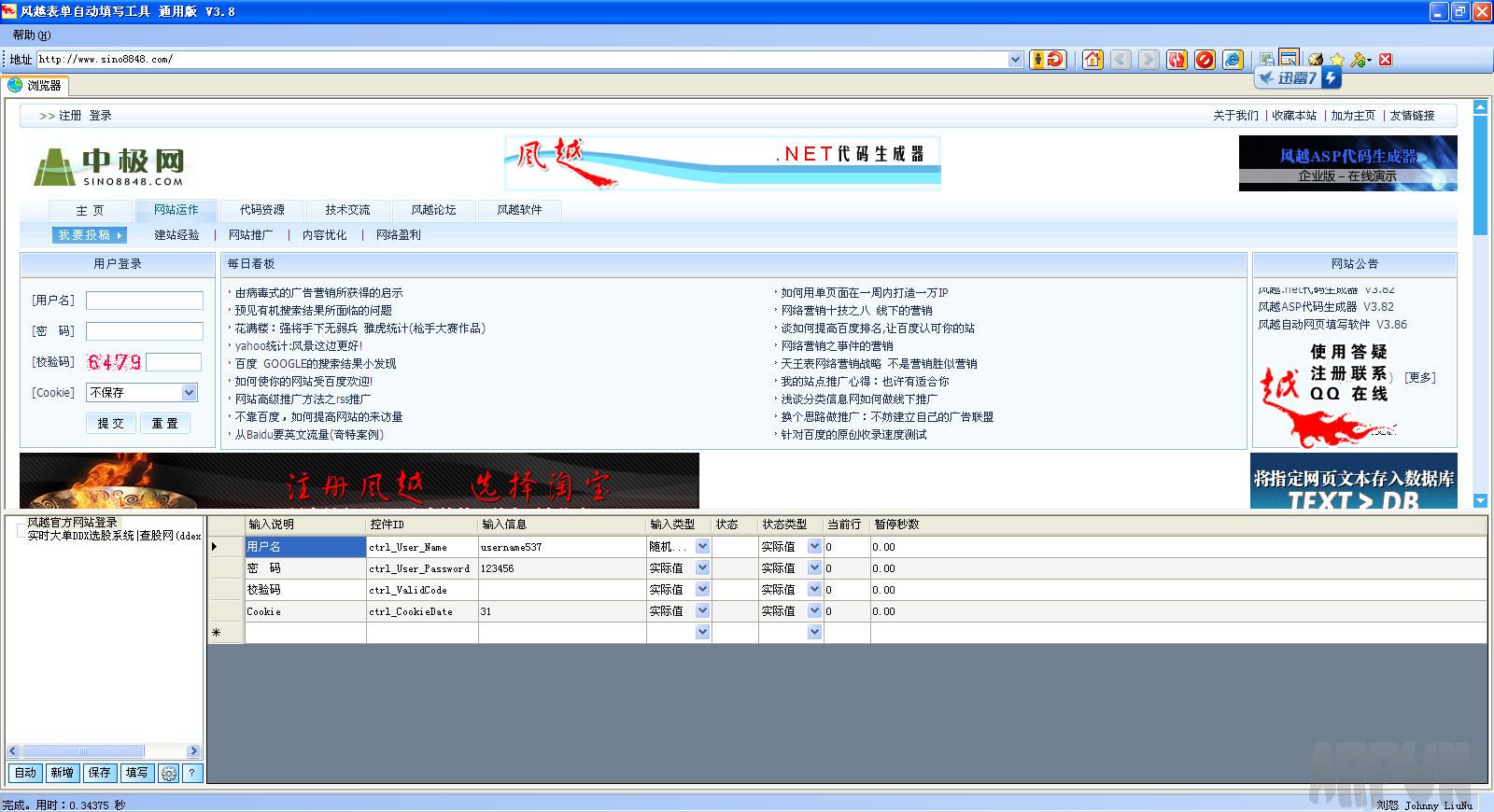Open 输入类型 dropdown in Cookie row
The width and height of the screenshot is (1494, 812).
point(702,610)
